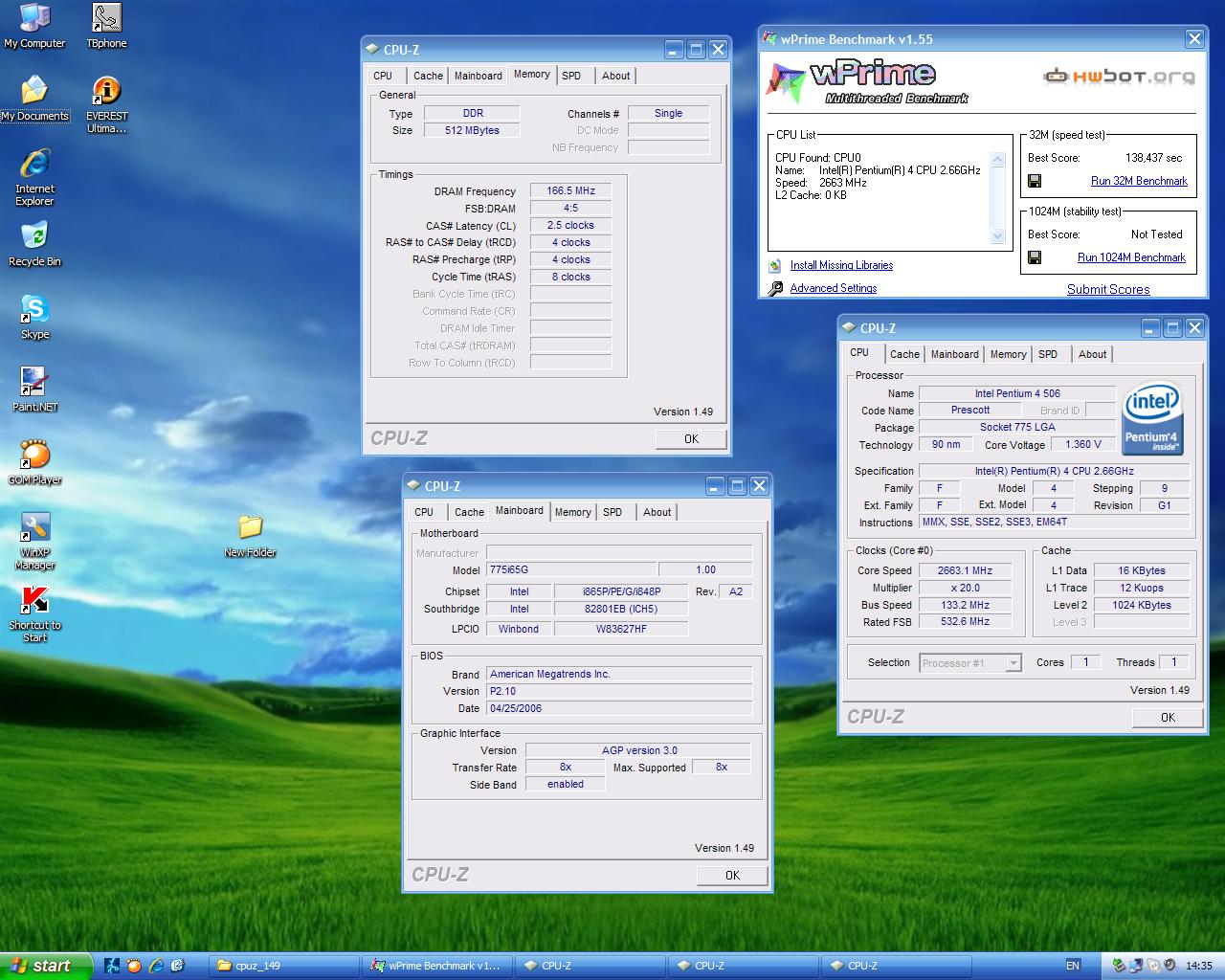This screenshot has height=980, width=1225.
Task: Open Paint.NET desktop shortcut
Action: click(34, 390)
